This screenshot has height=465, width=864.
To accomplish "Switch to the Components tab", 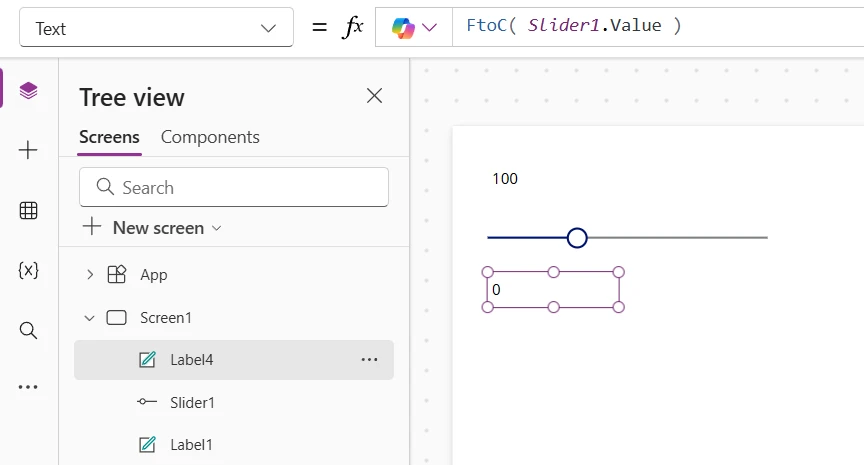I will (x=210, y=137).
